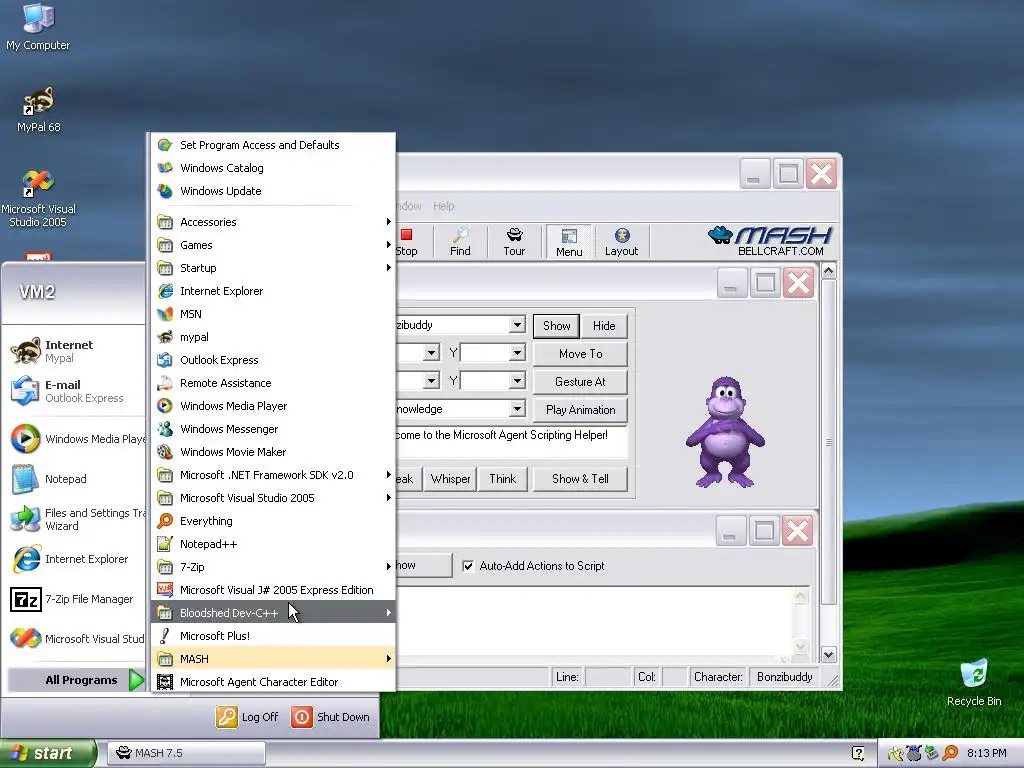Viewport: 1024px width, 768px height.
Task: Open Microsoft Agent Character Editor
Action: pos(274,682)
